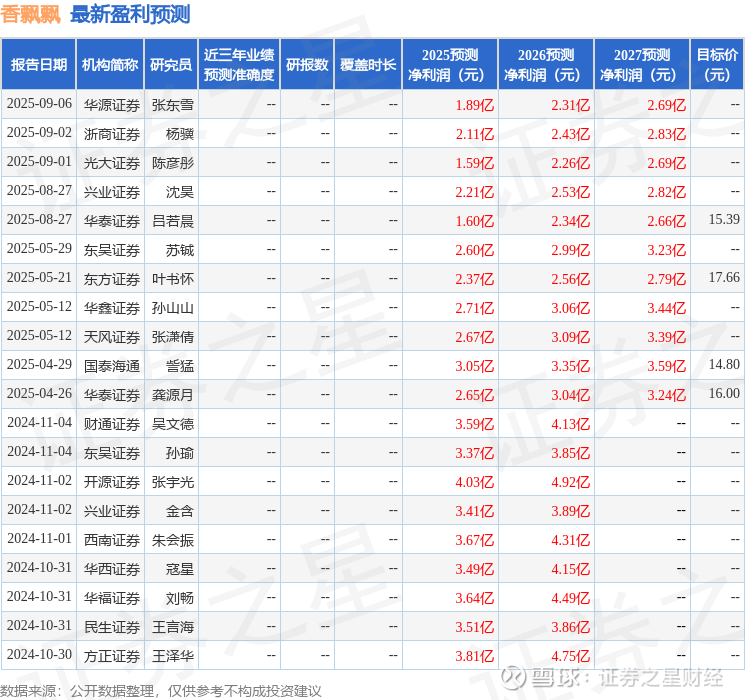Click institution 天风证券
The height and width of the screenshot is (700, 745).
tap(112, 337)
